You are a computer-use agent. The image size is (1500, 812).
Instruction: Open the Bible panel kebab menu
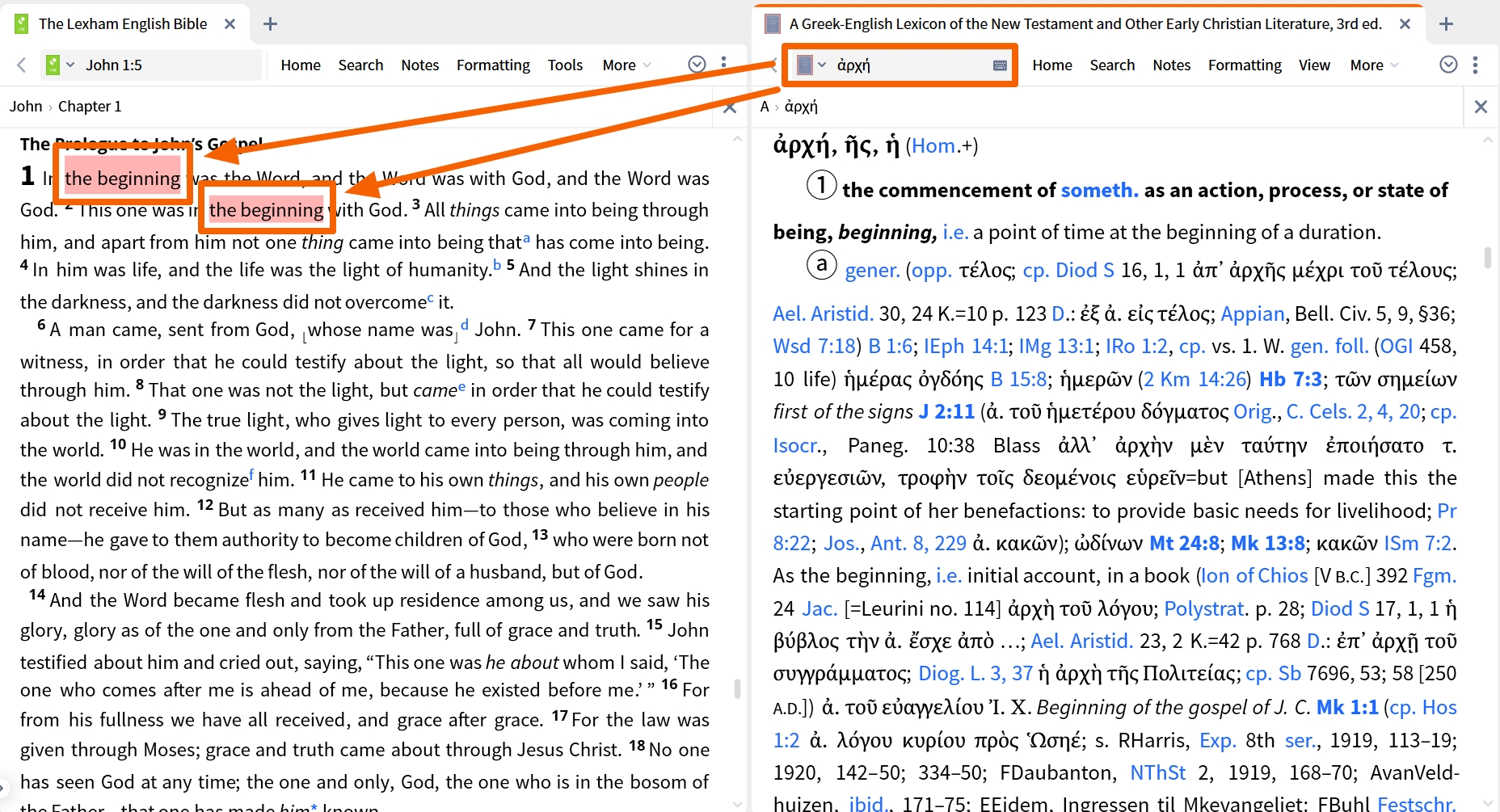[724, 65]
